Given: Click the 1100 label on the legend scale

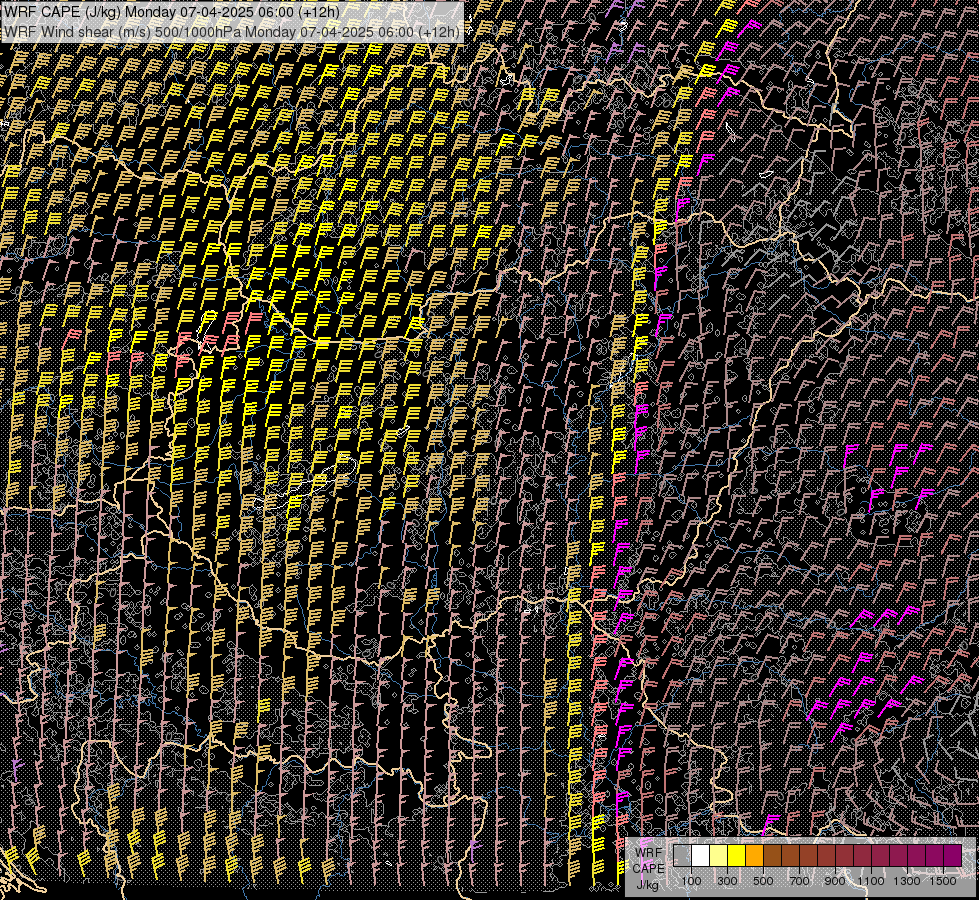Looking at the screenshot, I should click(870, 881).
